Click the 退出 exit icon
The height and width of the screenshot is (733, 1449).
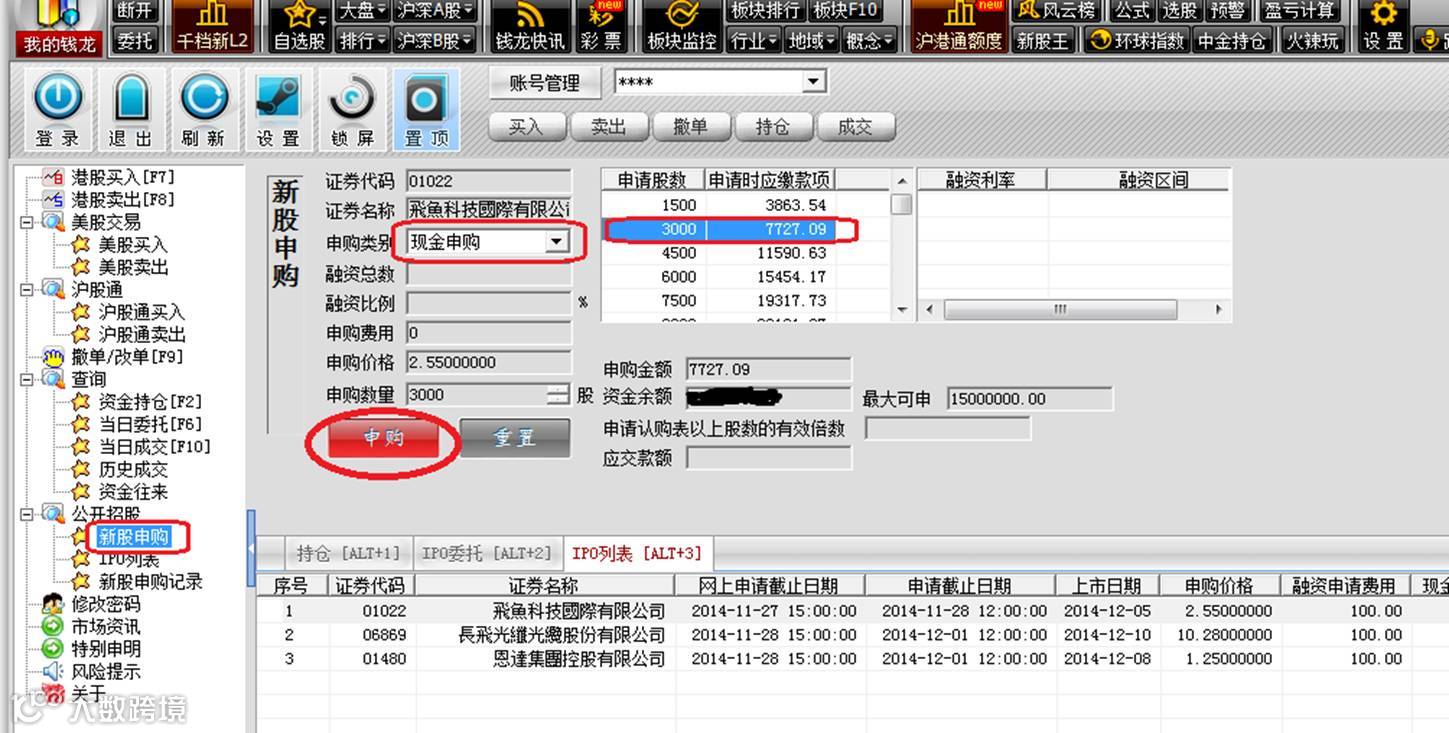131,109
